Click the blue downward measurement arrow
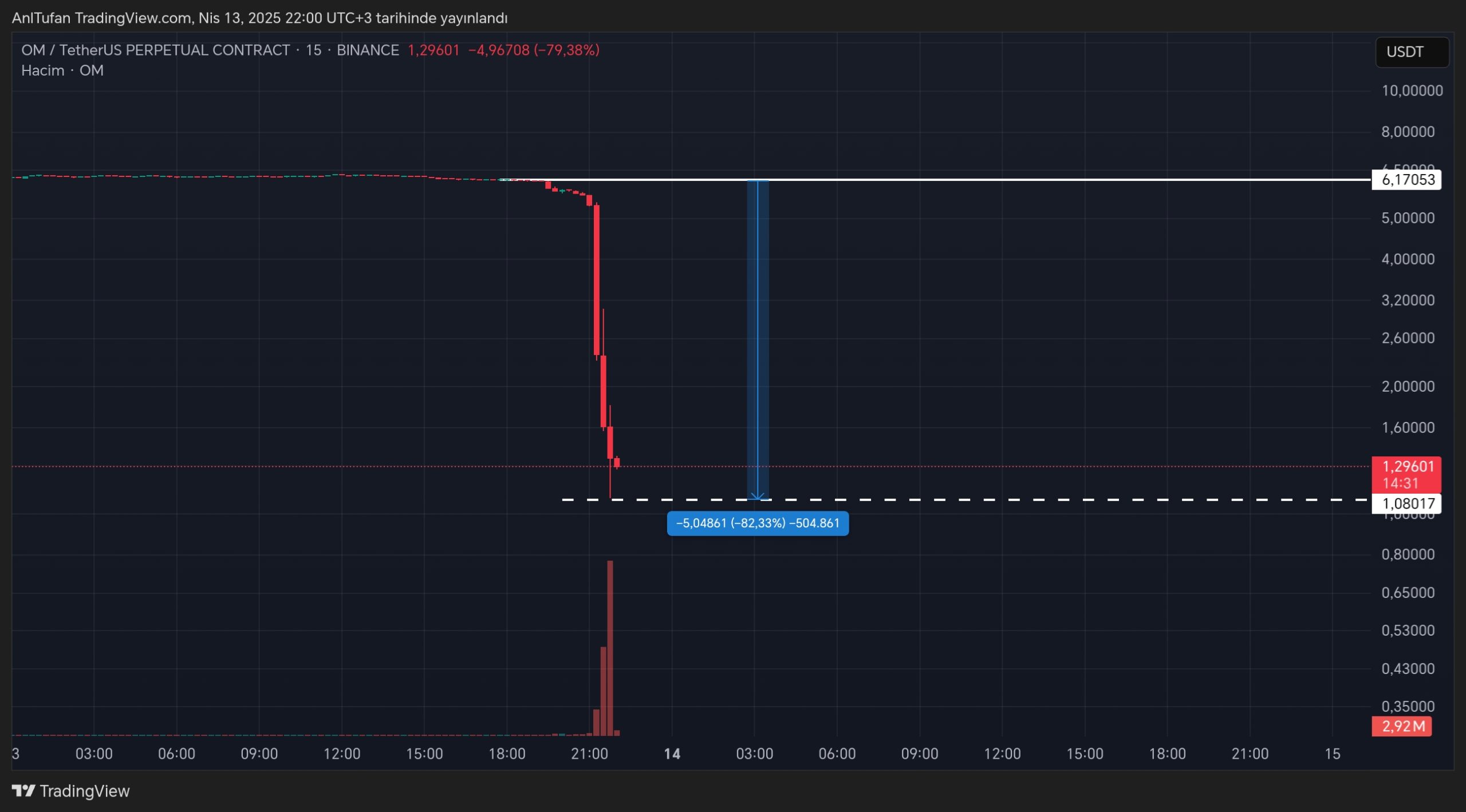1466x812 pixels. tap(758, 344)
